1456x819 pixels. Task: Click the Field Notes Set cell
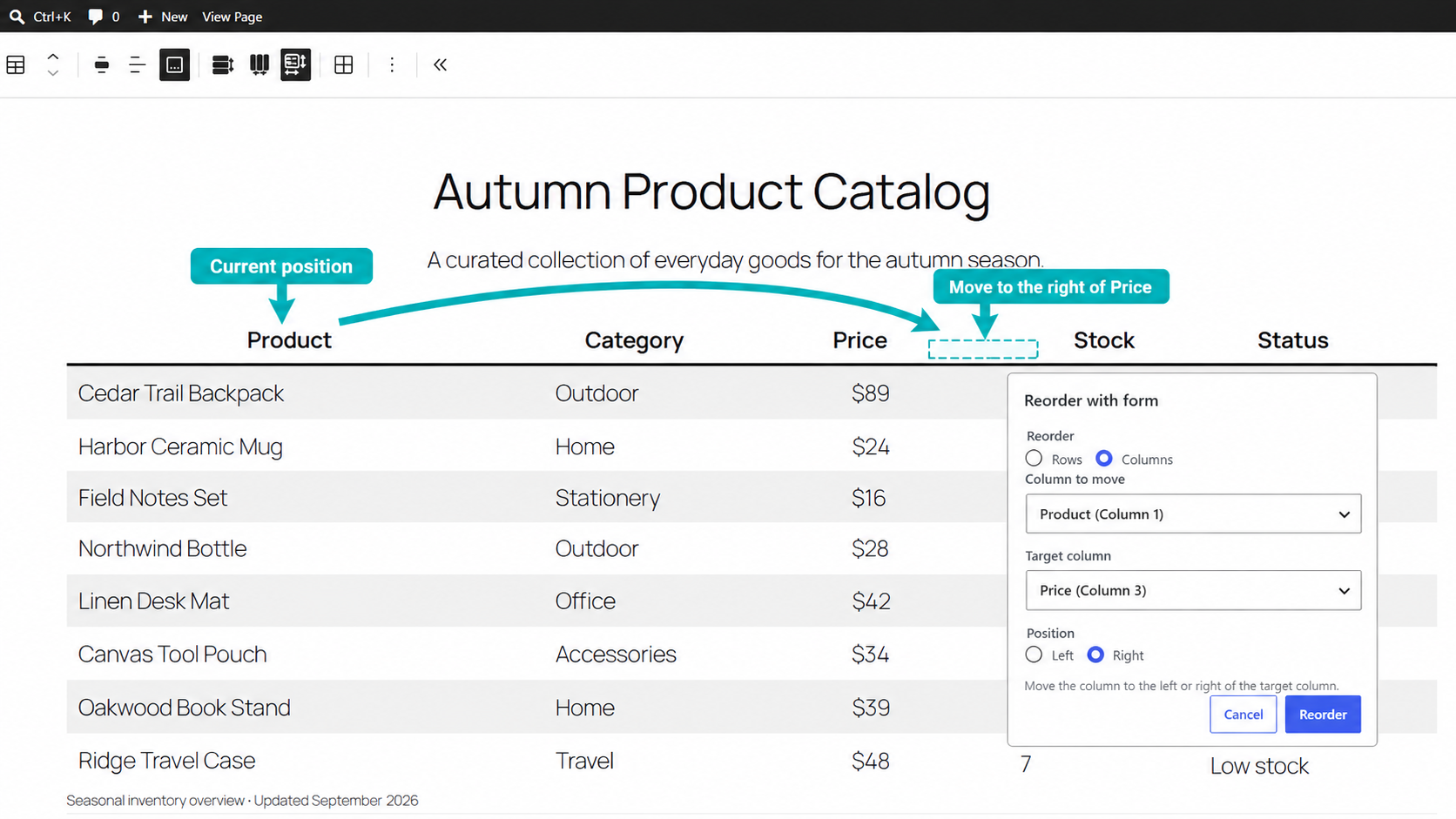tap(152, 498)
